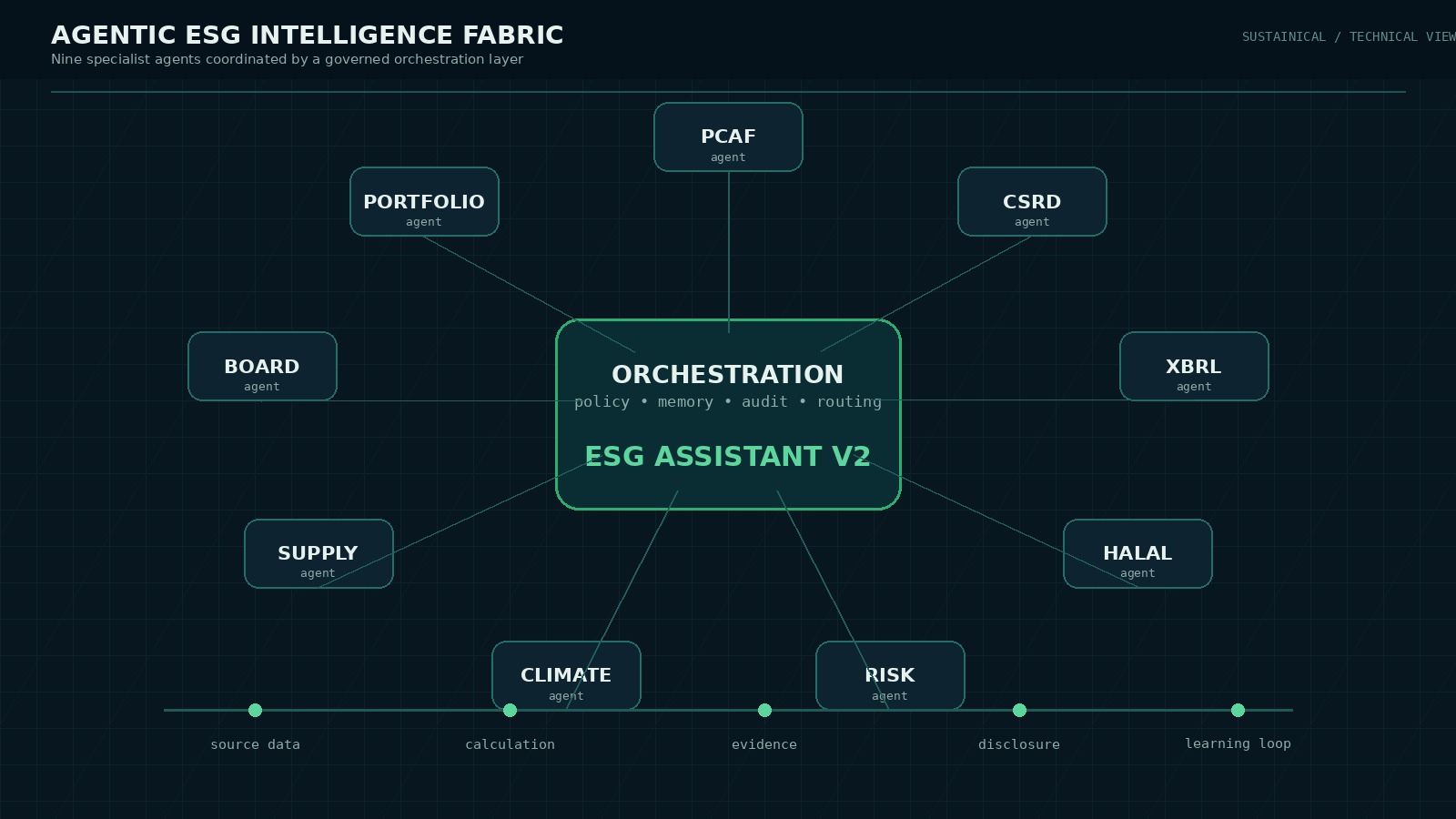Select the BOARD agent node

[x=262, y=367]
